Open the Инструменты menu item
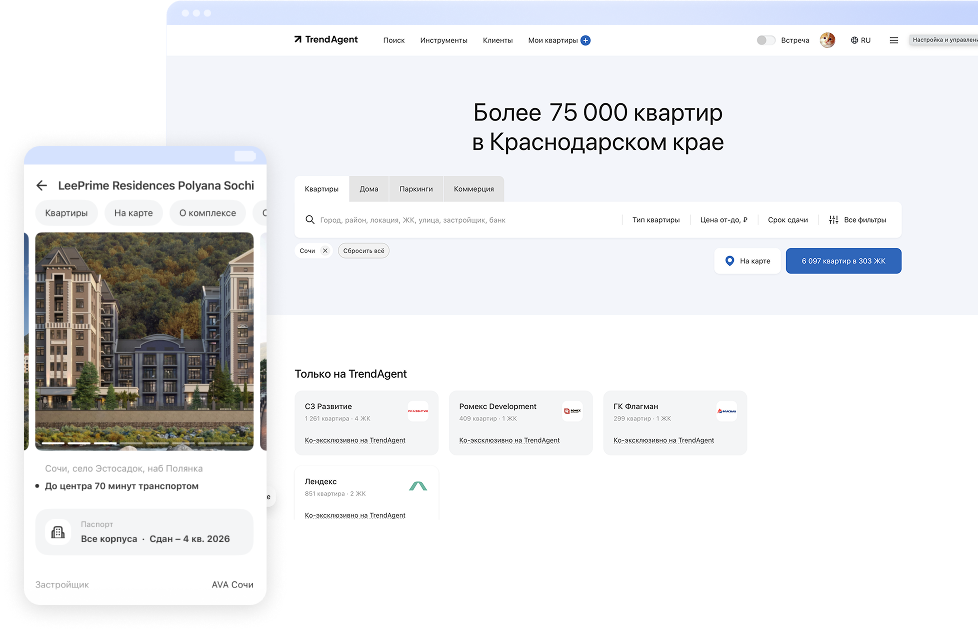978x633 pixels. (443, 41)
